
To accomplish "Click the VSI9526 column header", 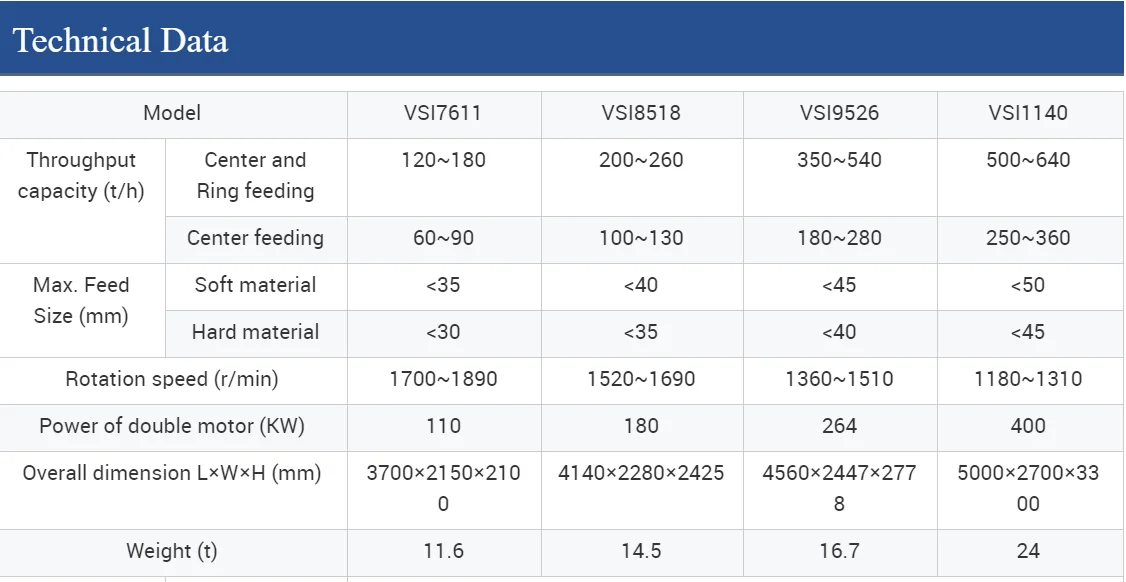I will pyautogui.click(x=839, y=113).
